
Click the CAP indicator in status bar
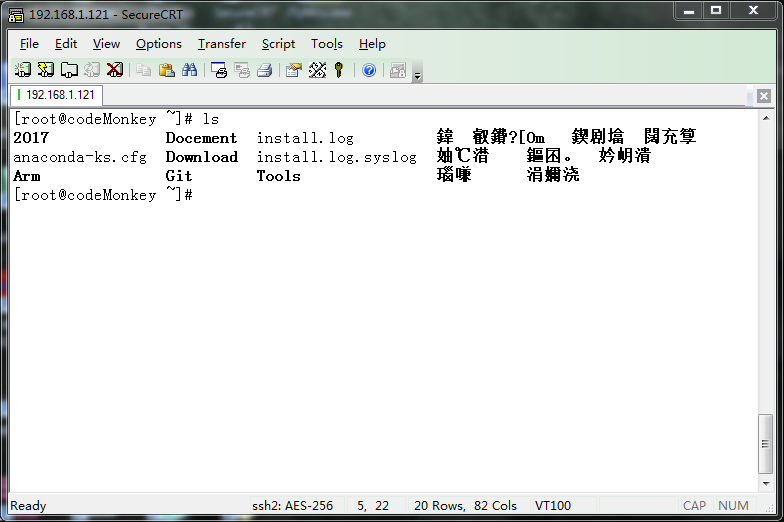click(694, 506)
